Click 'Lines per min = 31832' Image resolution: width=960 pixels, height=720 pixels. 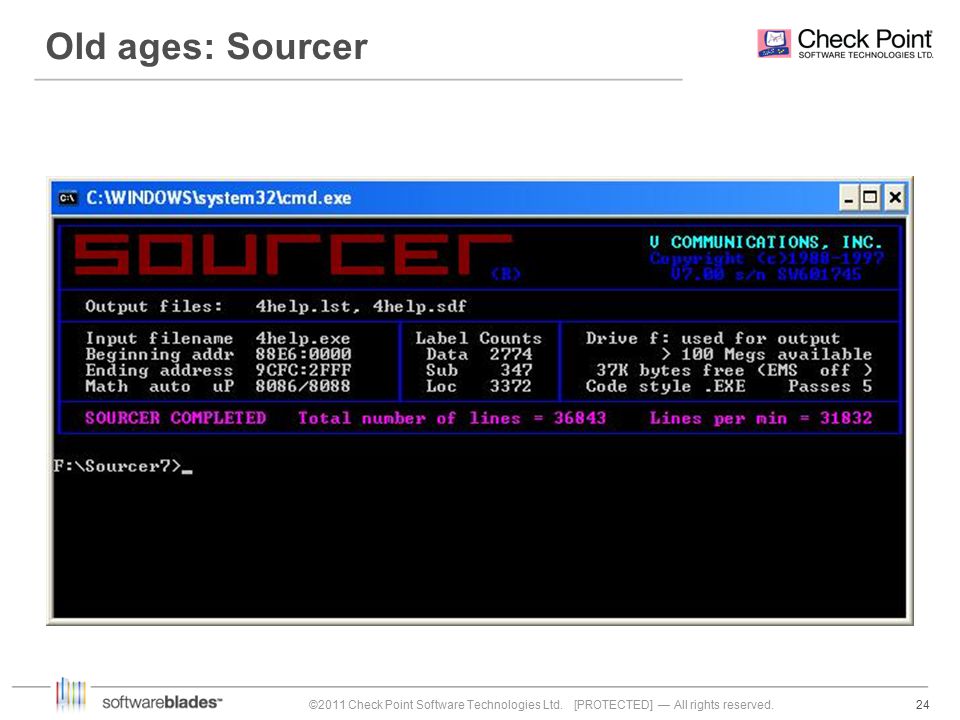[x=760, y=418]
